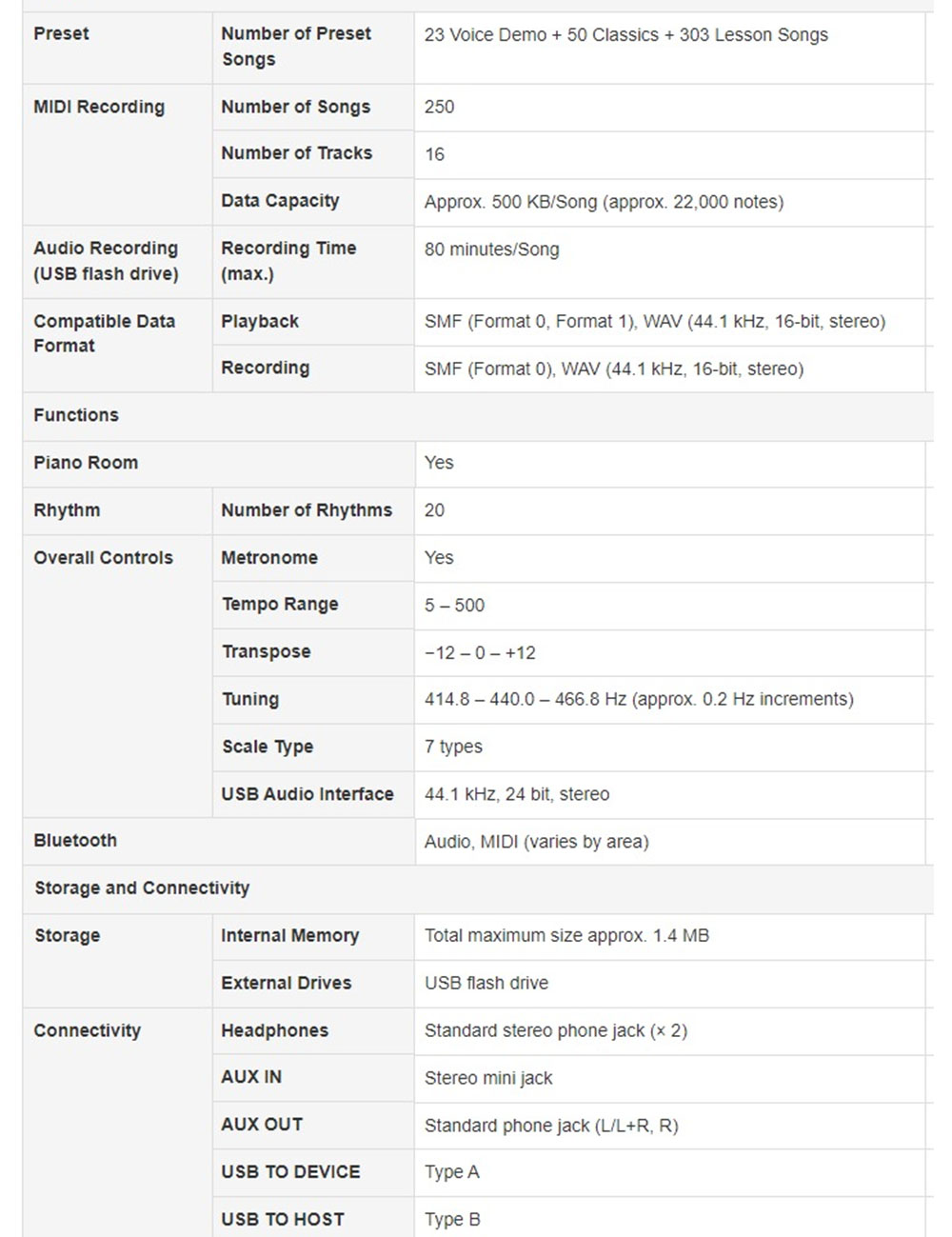Click the Tuning frequency range text
The width and height of the screenshot is (952, 1237).
coord(639,699)
